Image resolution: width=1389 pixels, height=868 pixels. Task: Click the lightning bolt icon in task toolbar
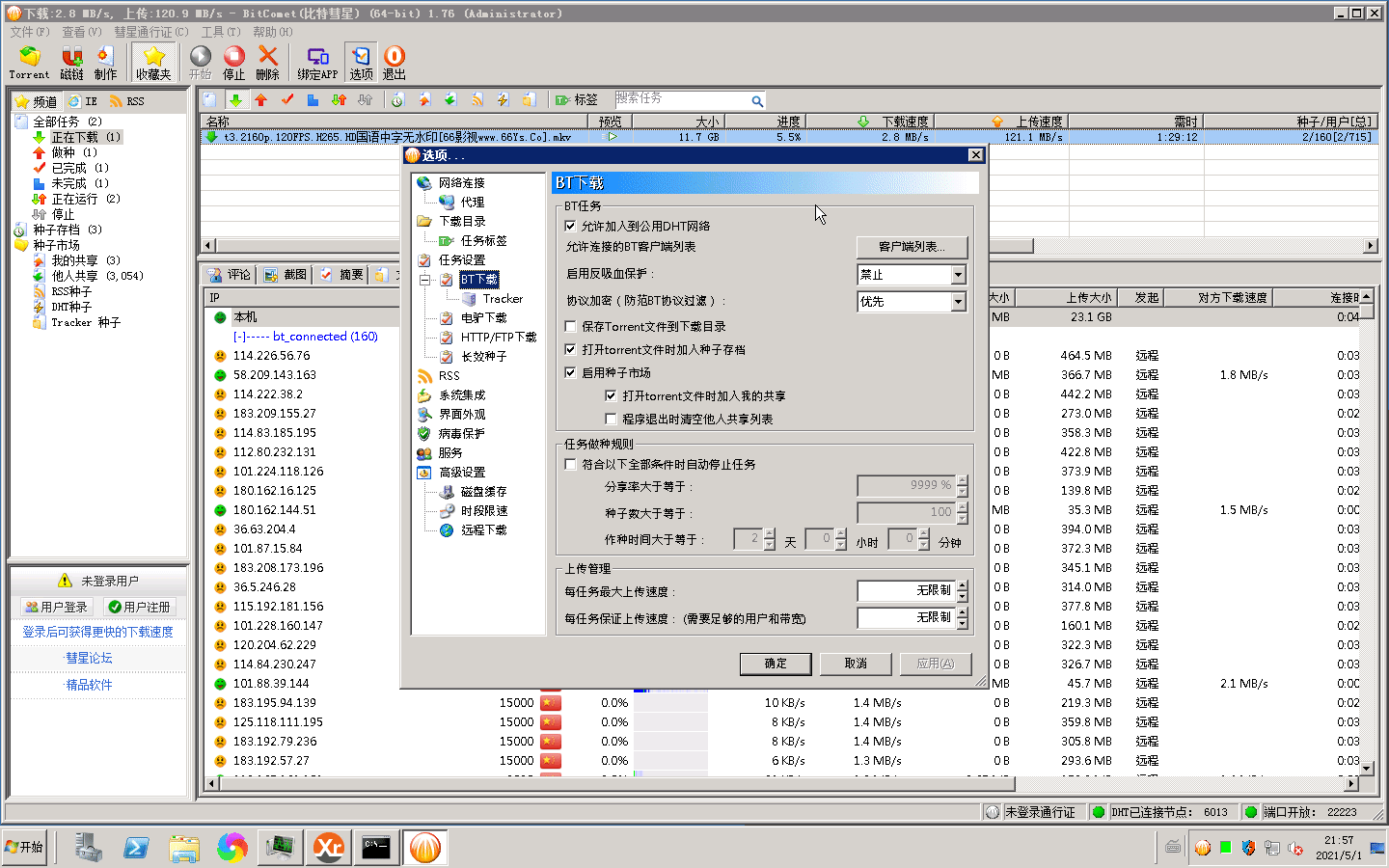[x=503, y=99]
